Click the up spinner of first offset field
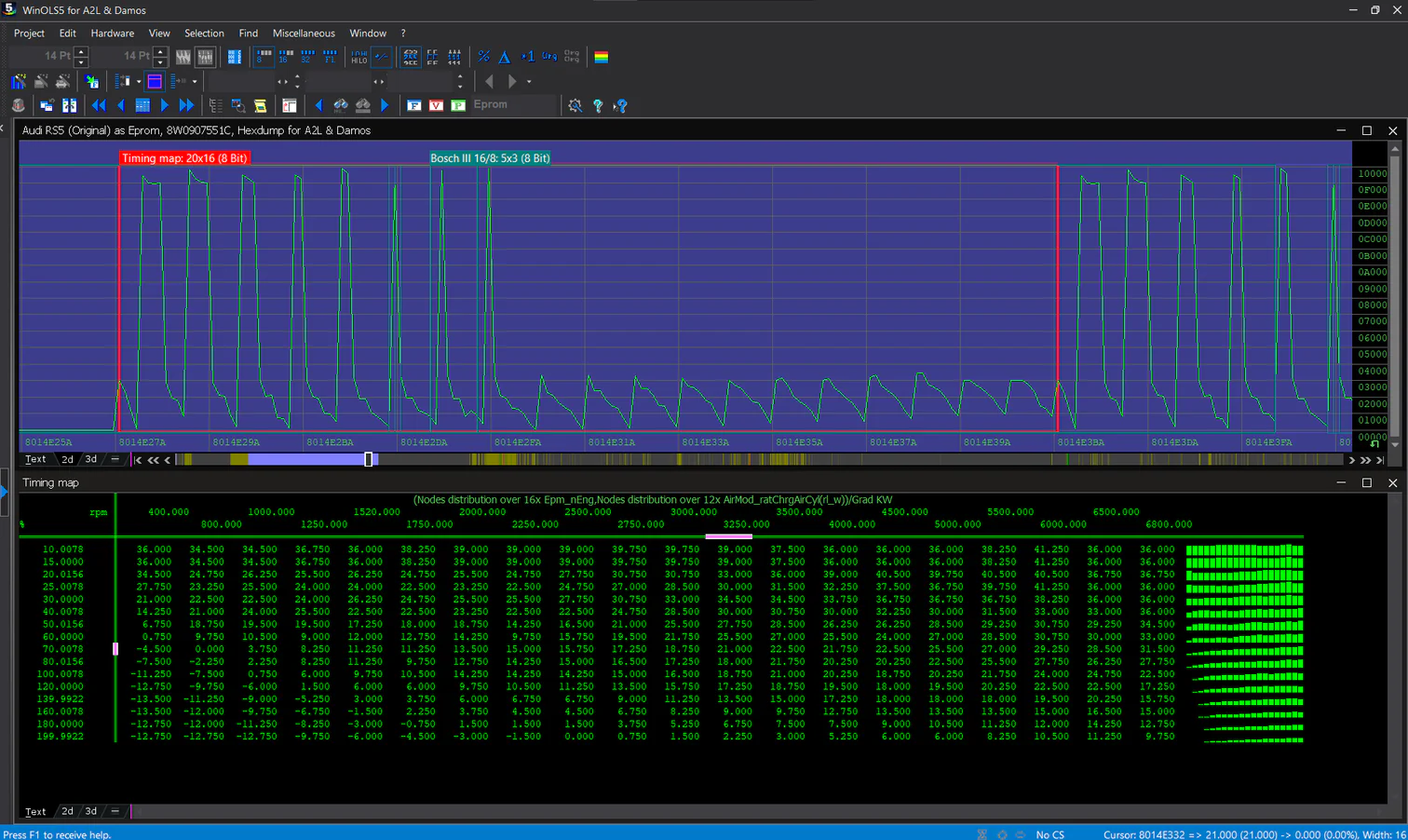Viewport: 1408px width, 840px height. click(x=297, y=76)
